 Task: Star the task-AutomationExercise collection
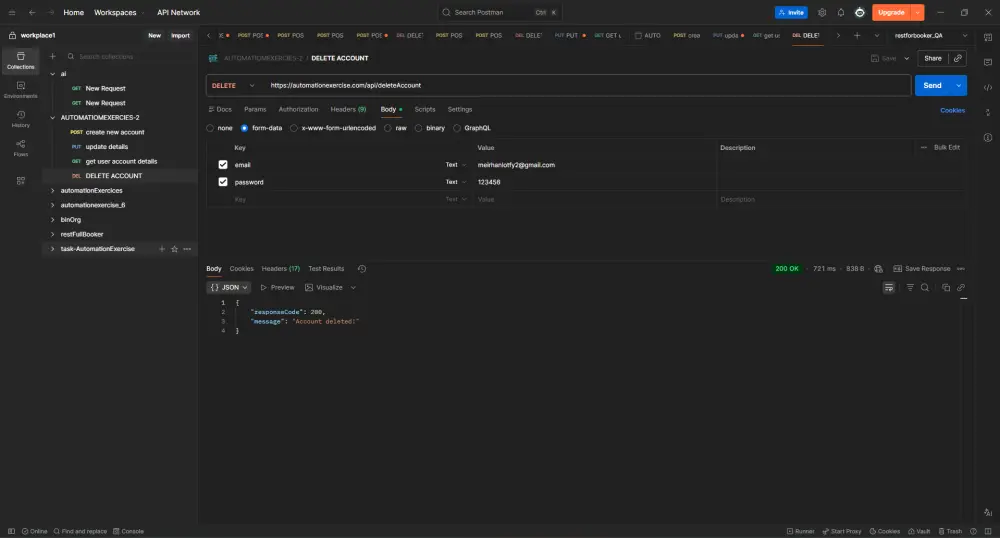(174, 249)
